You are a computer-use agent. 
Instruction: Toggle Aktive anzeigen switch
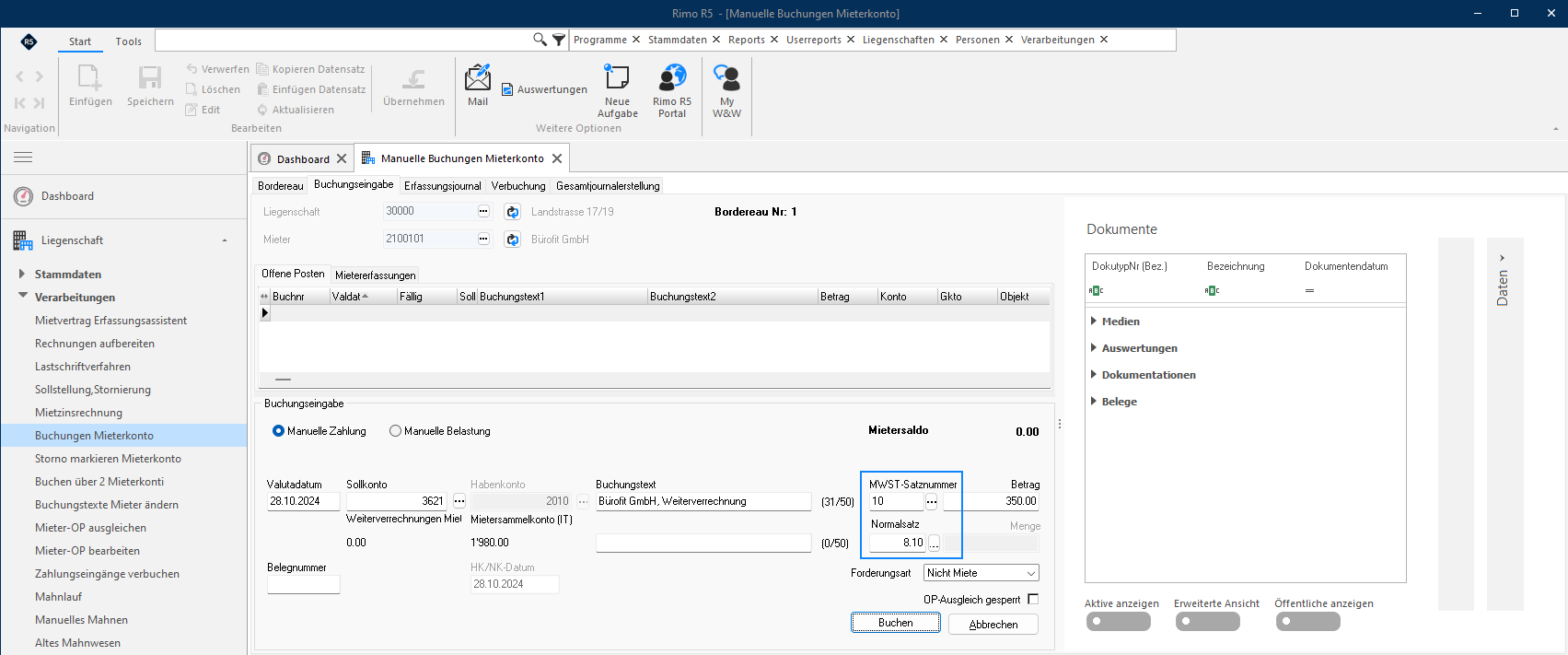pyautogui.click(x=1119, y=622)
